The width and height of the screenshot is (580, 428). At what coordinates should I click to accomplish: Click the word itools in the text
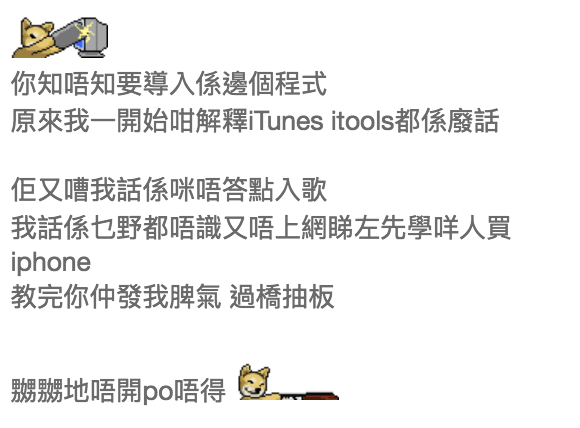point(362,121)
